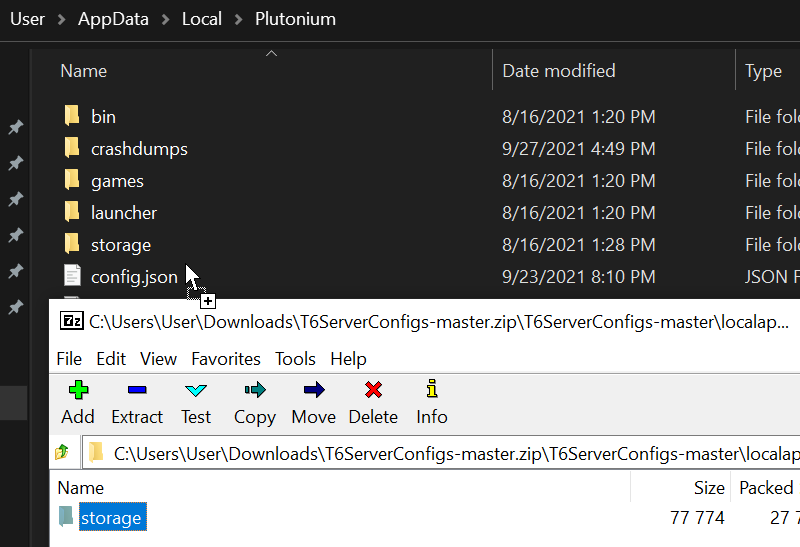The width and height of the screenshot is (800, 547).
Task: Click the Move arrow icon
Action: pyautogui.click(x=313, y=390)
